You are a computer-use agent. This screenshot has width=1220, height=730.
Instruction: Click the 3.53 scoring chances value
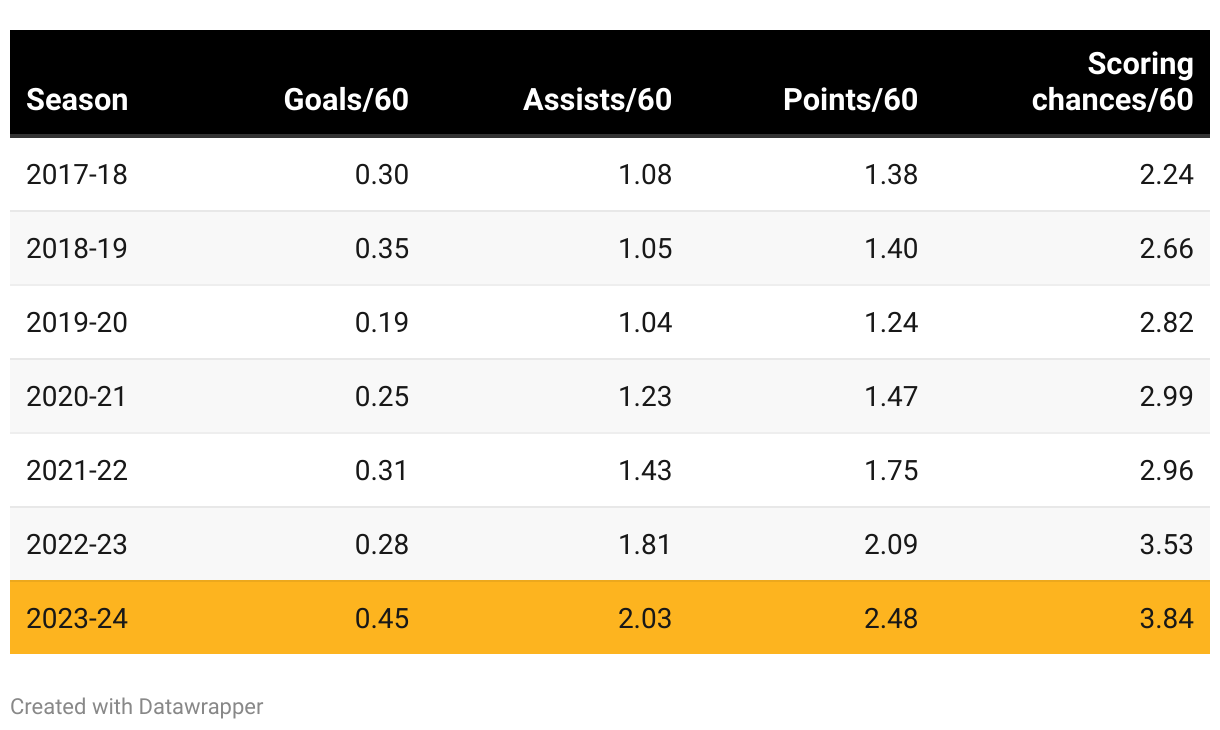click(x=1166, y=545)
